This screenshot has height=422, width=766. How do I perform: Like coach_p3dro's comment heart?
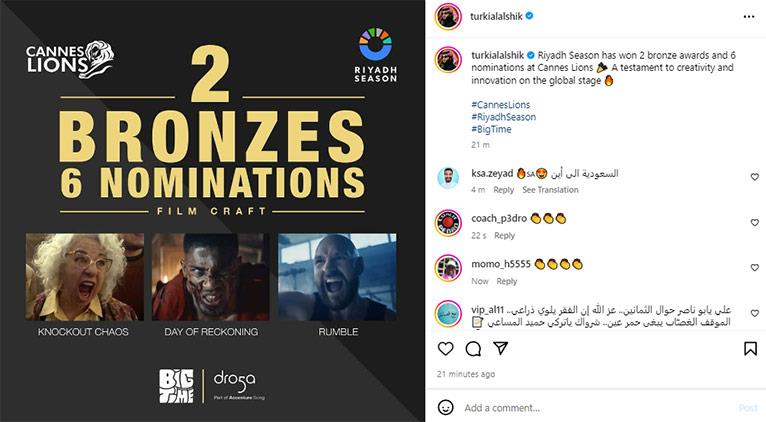click(x=755, y=222)
